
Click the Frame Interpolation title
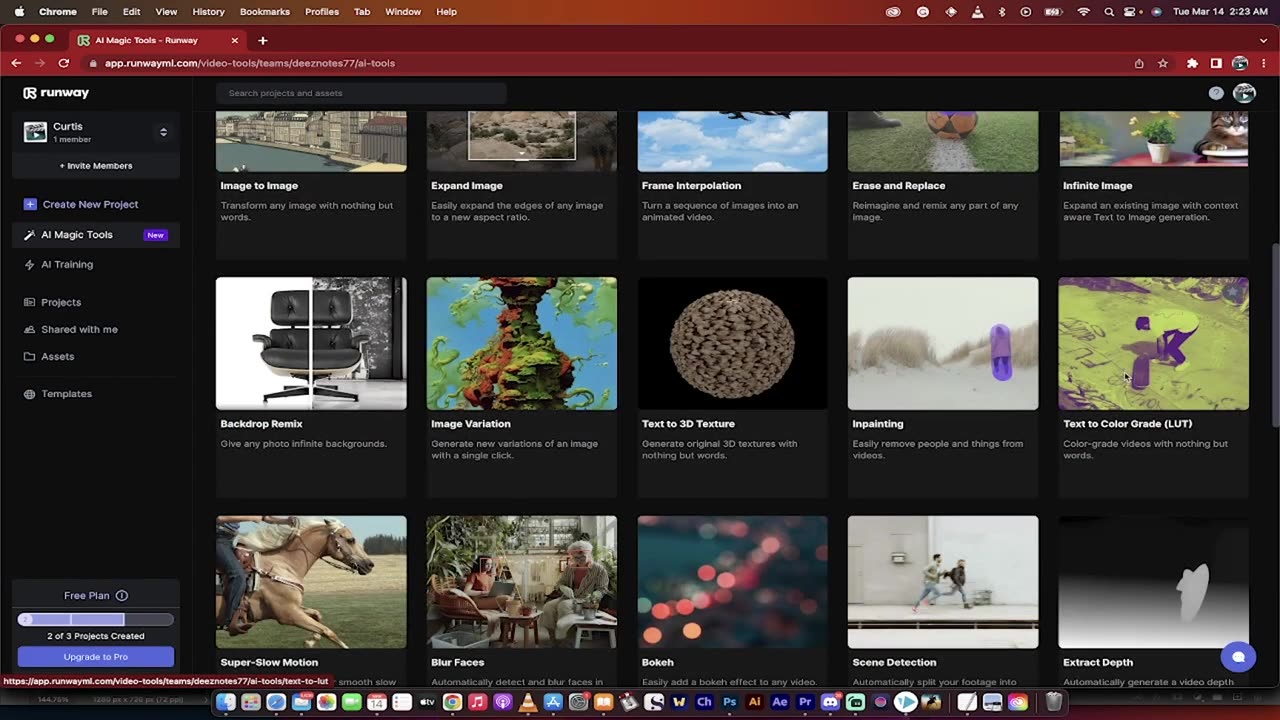pyautogui.click(x=691, y=186)
